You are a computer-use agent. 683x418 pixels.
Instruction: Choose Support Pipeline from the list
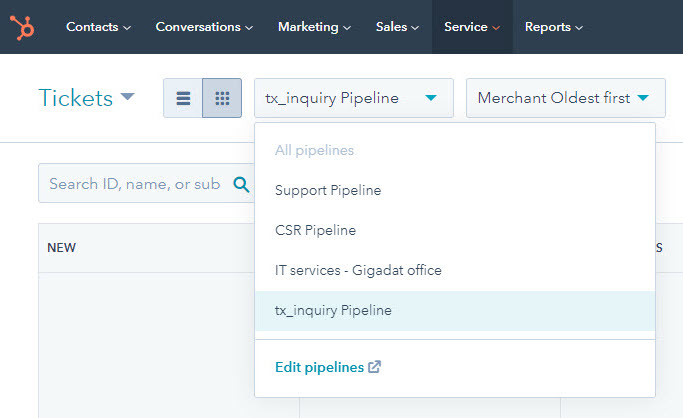(x=455, y=190)
